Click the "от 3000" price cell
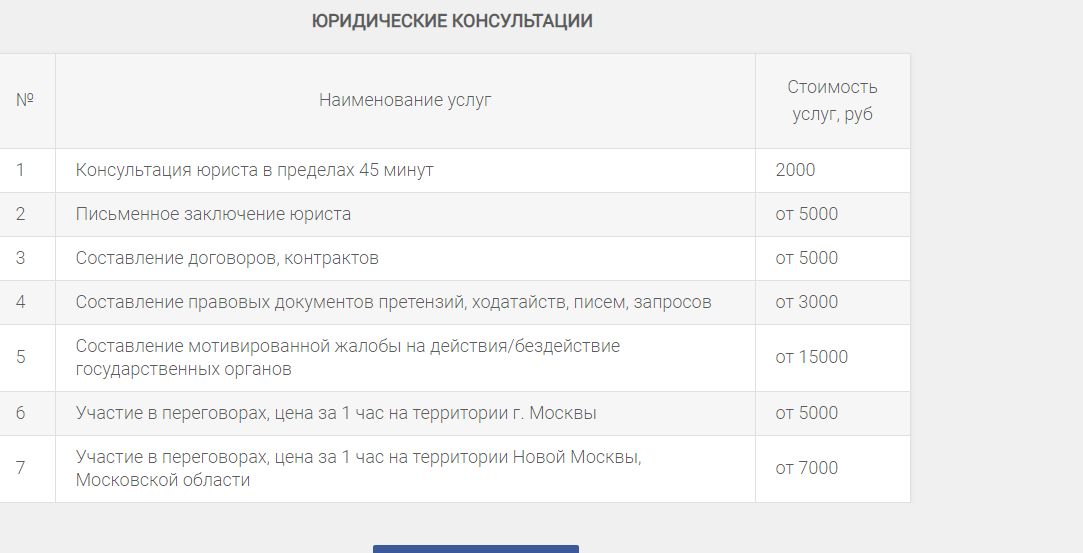 (x=807, y=302)
